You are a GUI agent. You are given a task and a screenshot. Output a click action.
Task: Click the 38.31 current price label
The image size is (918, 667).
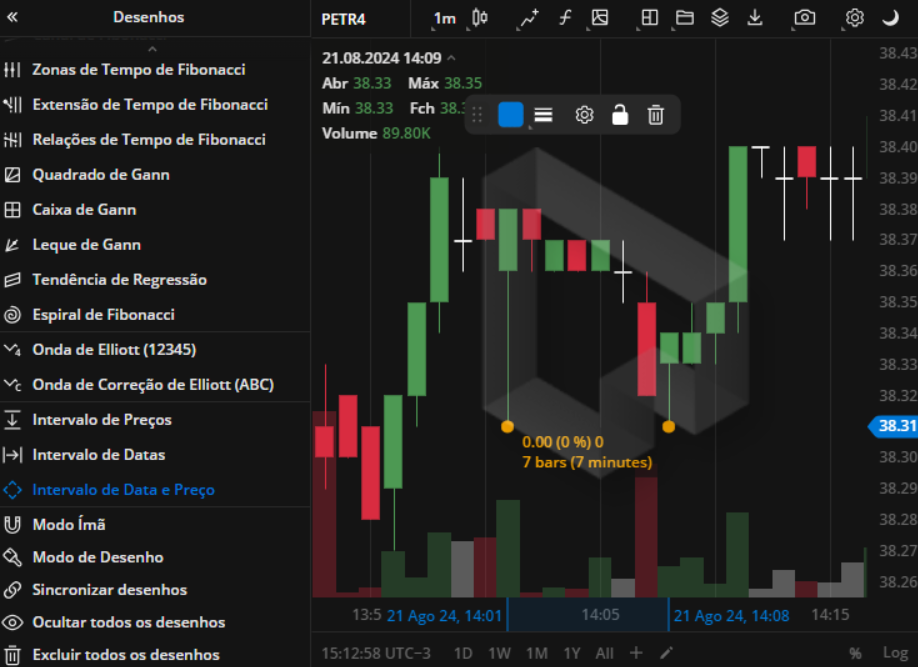893,426
